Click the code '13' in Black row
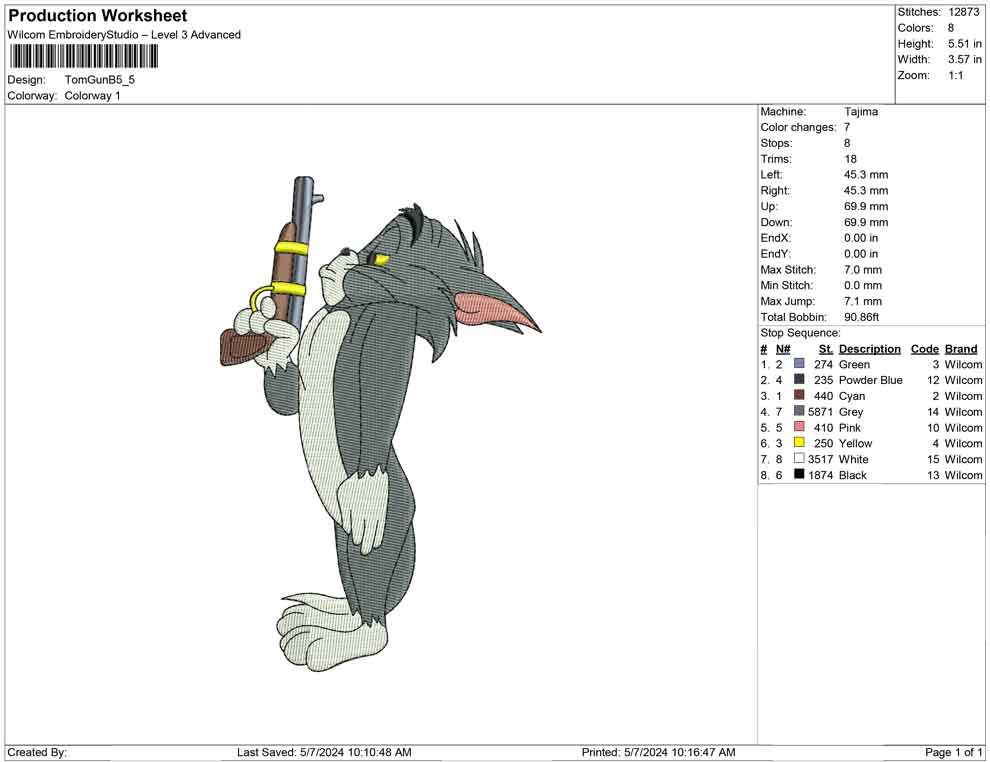Screen dimensions: 990x762 (x=933, y=475)
